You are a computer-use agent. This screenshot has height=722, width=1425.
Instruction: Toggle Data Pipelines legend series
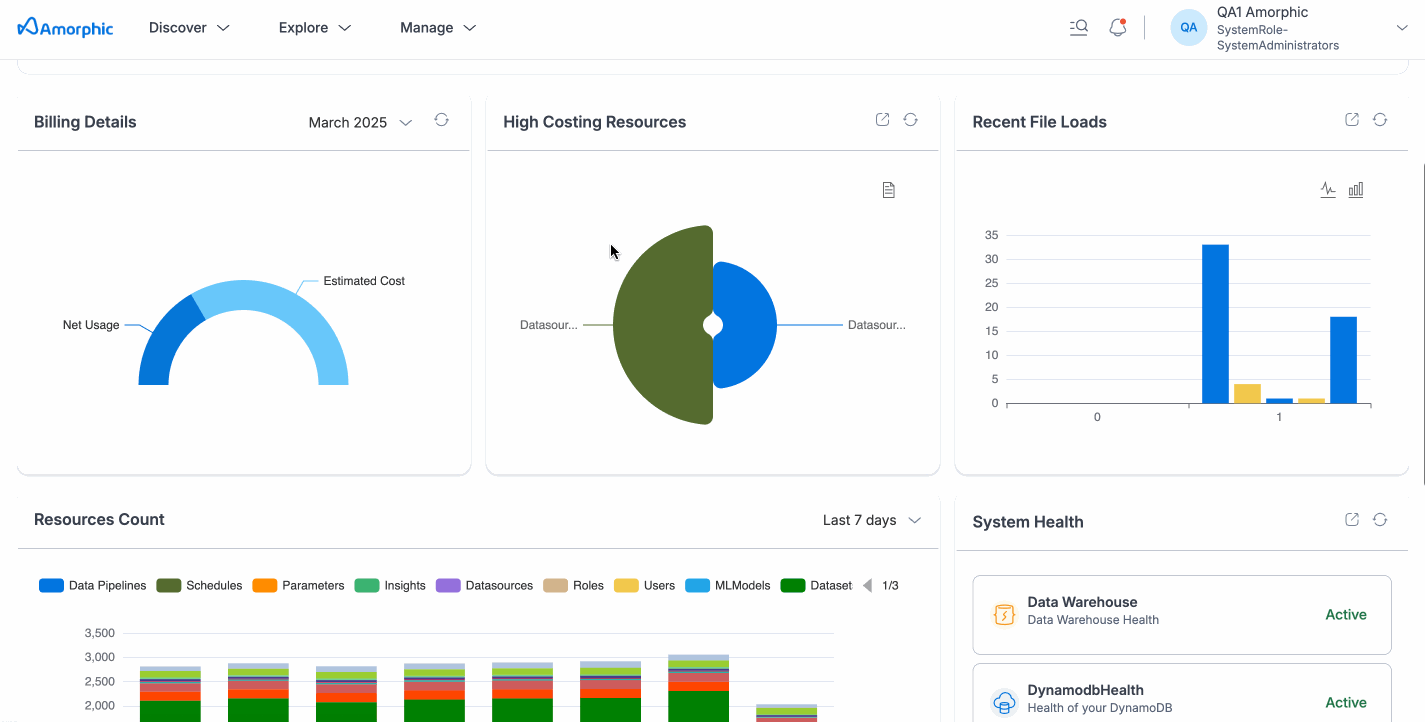pos(92,585)
